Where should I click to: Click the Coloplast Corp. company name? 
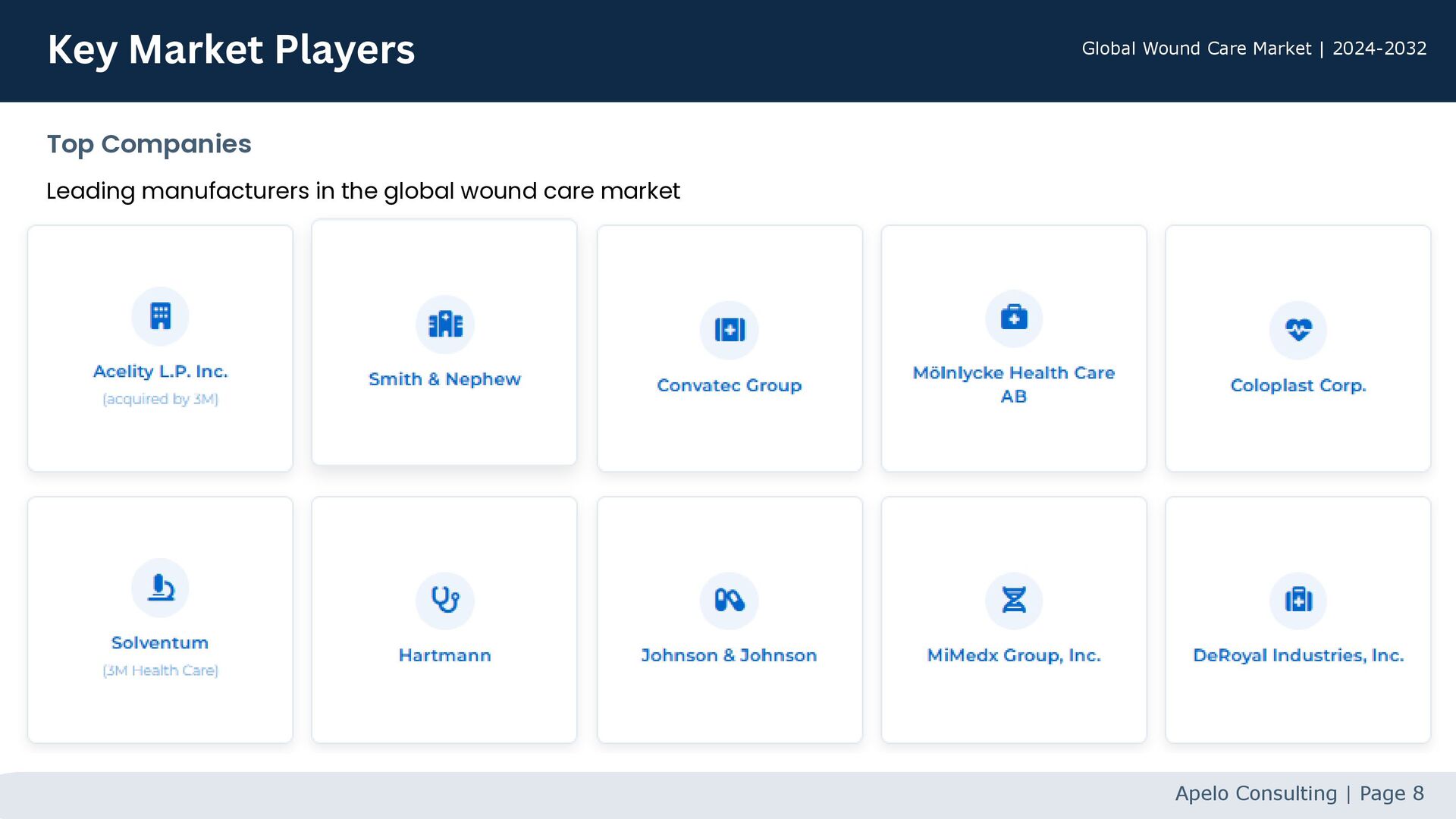[x=1298, y=385]
